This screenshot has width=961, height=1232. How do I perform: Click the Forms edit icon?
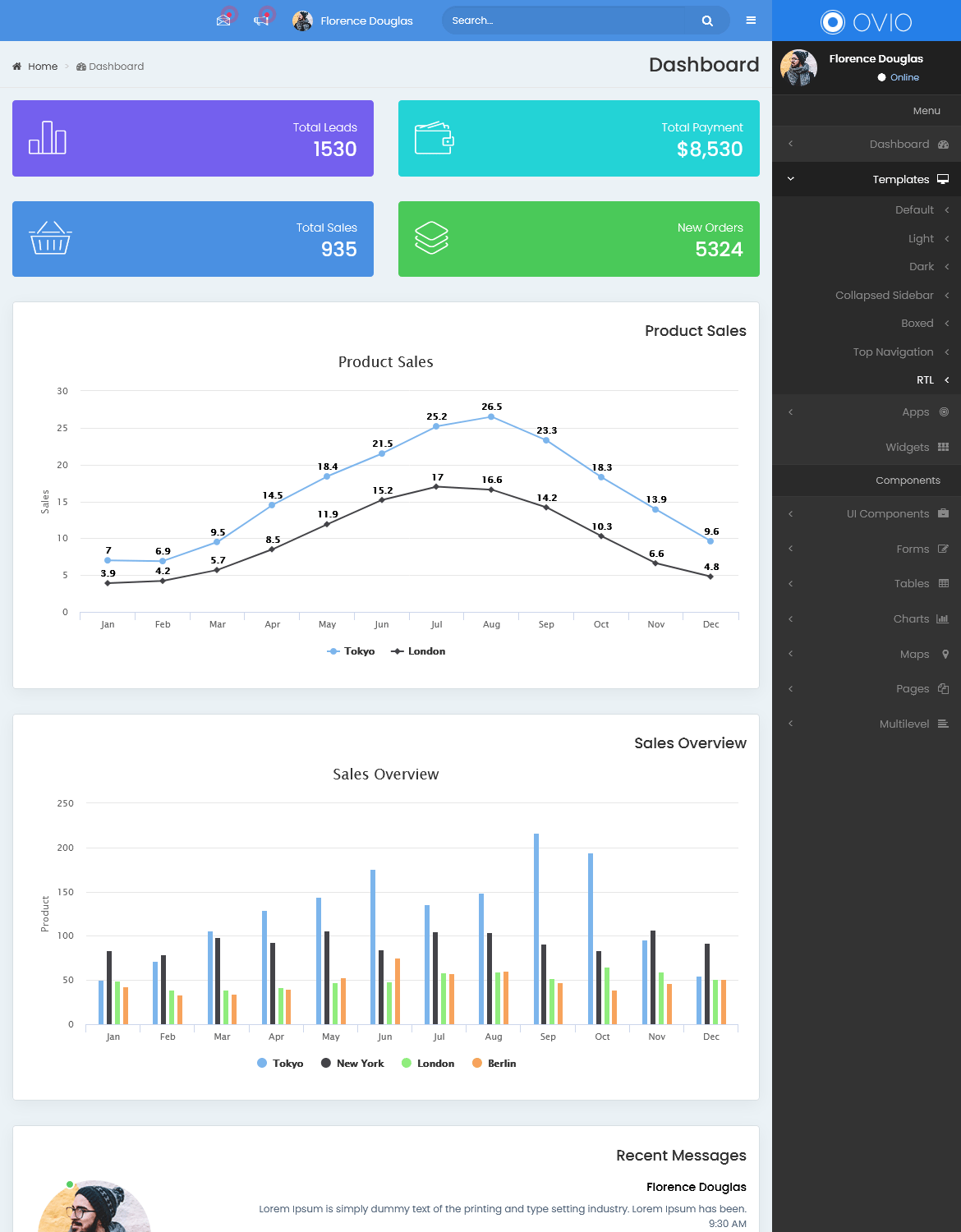(x=943, y=549)
